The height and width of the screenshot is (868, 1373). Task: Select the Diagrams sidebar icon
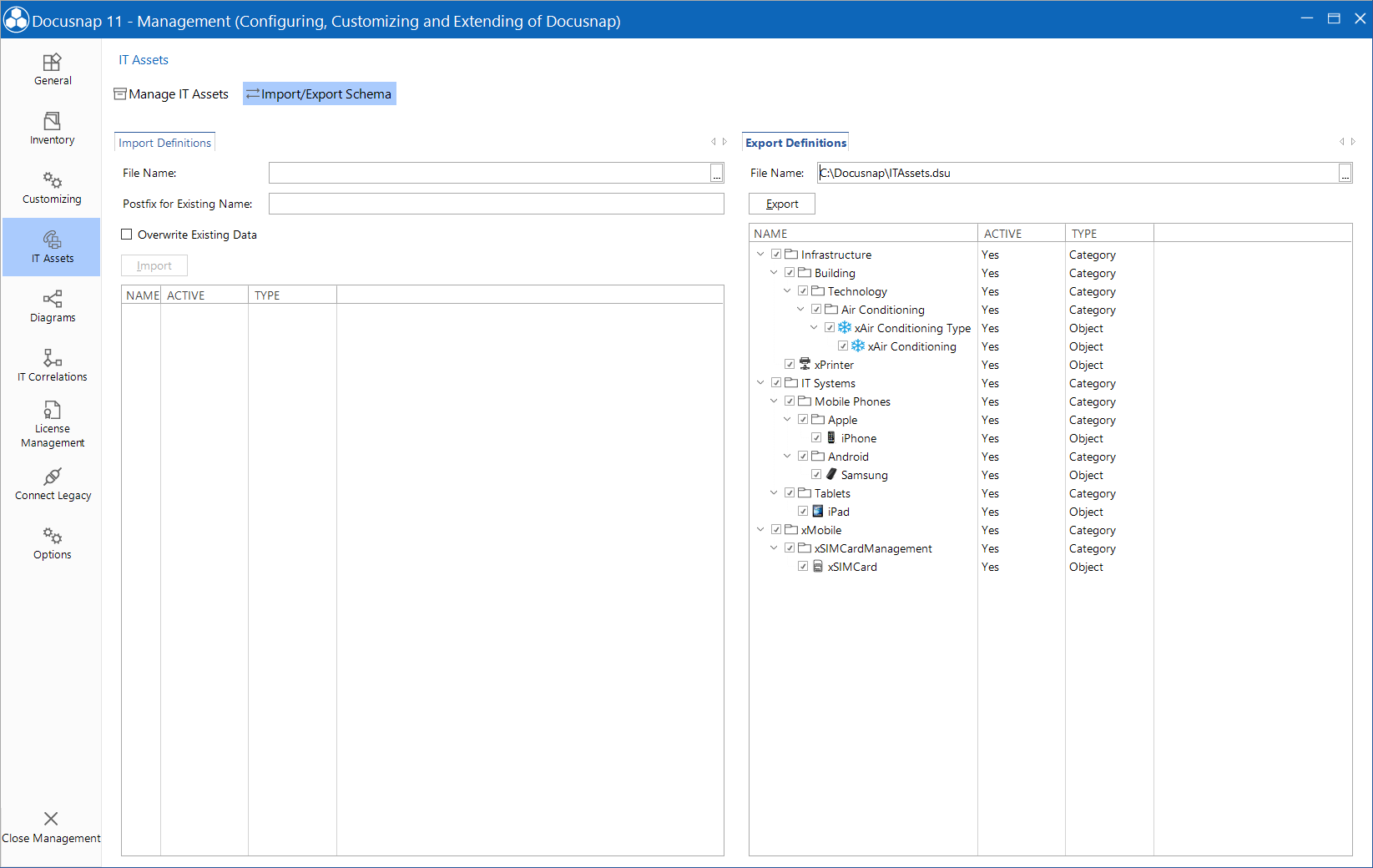(x=52, y=305)
